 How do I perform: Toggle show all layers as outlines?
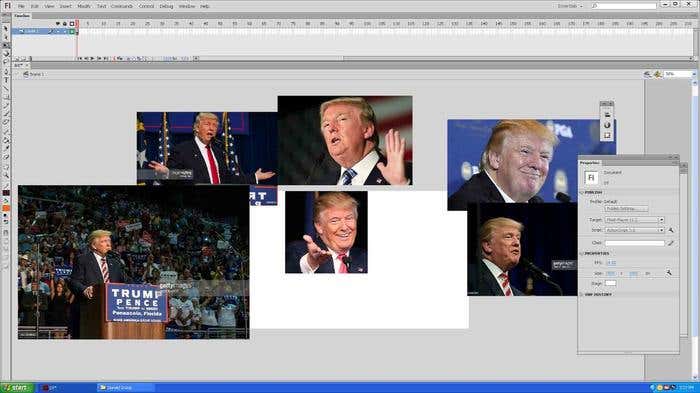click(72, 24)
